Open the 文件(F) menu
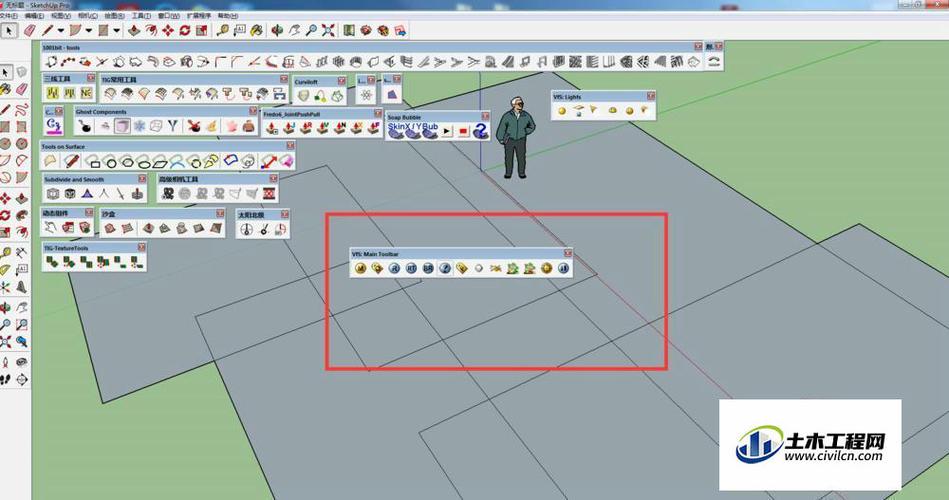 point(9,16)
